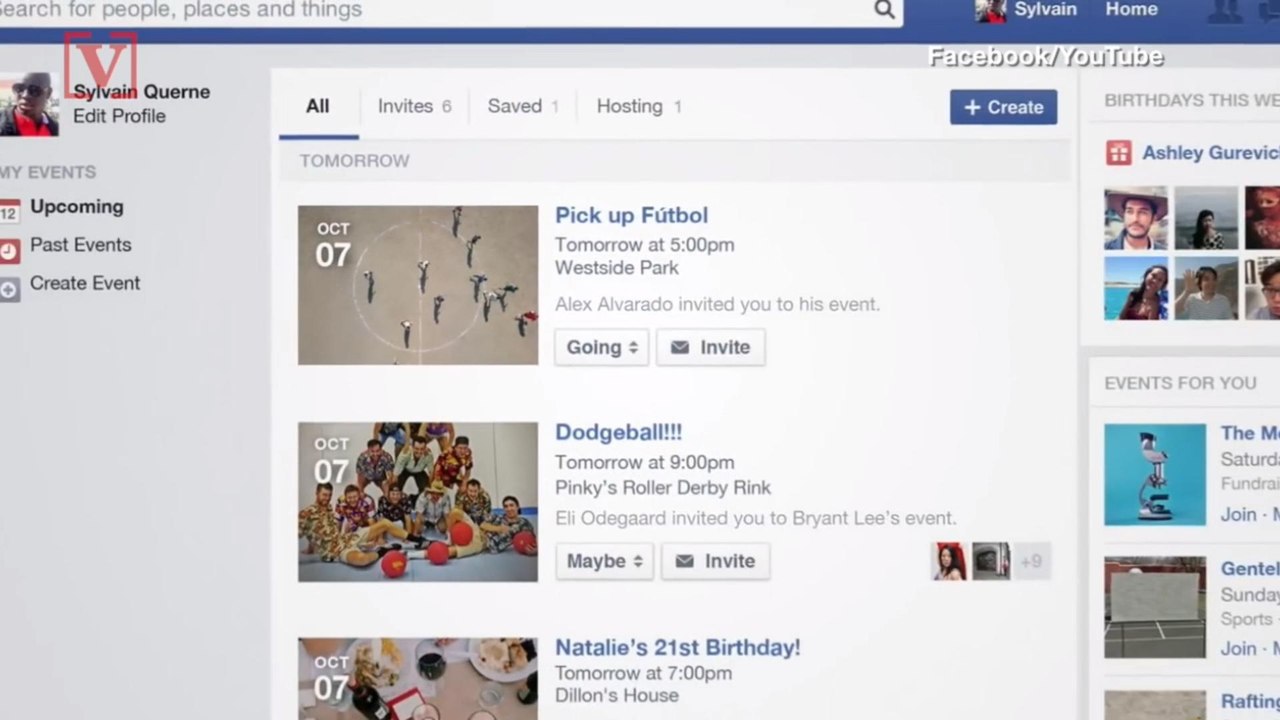Click Join on the microscope event
The width and height of the screenshot is (1280, 720).
(1238, 514)
